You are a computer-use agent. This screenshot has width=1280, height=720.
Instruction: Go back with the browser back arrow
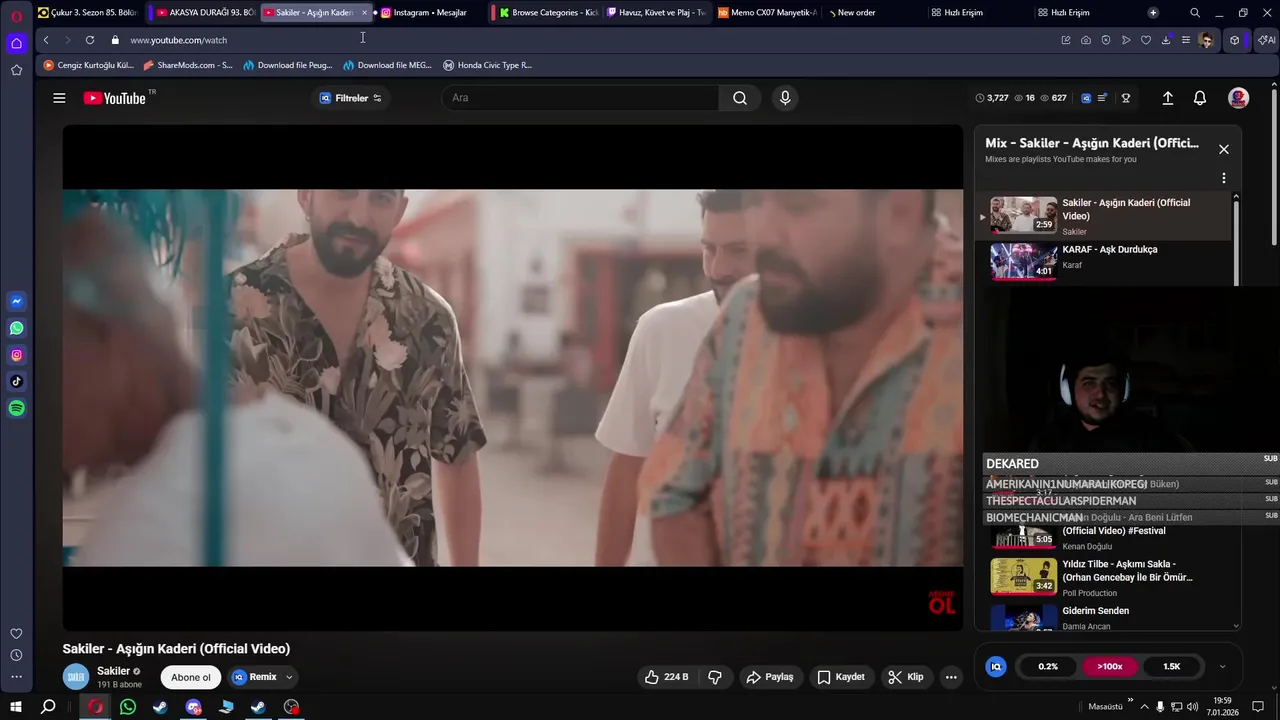(x=46, y=40)
